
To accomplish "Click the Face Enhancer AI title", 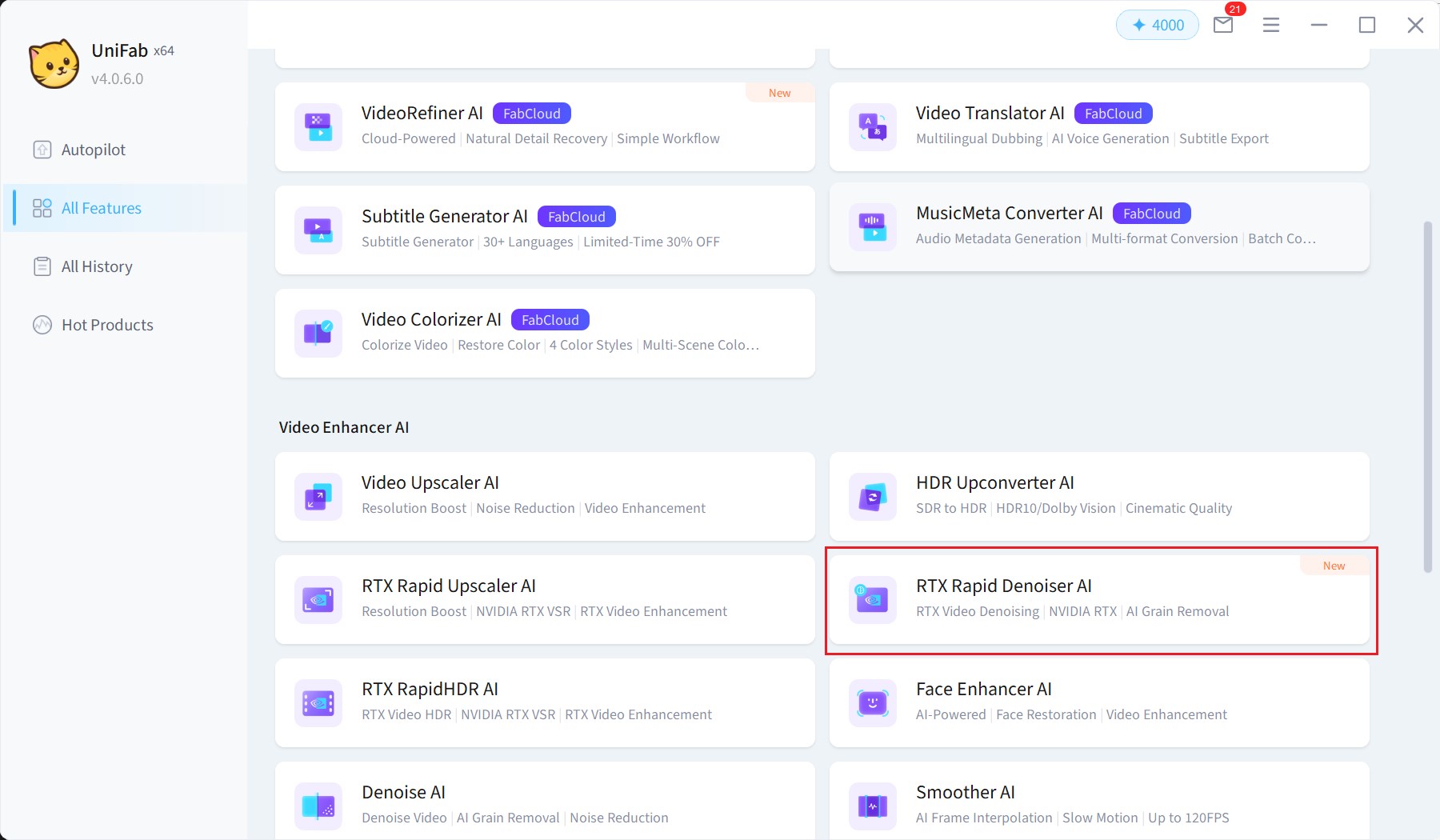I will [984, 689].
